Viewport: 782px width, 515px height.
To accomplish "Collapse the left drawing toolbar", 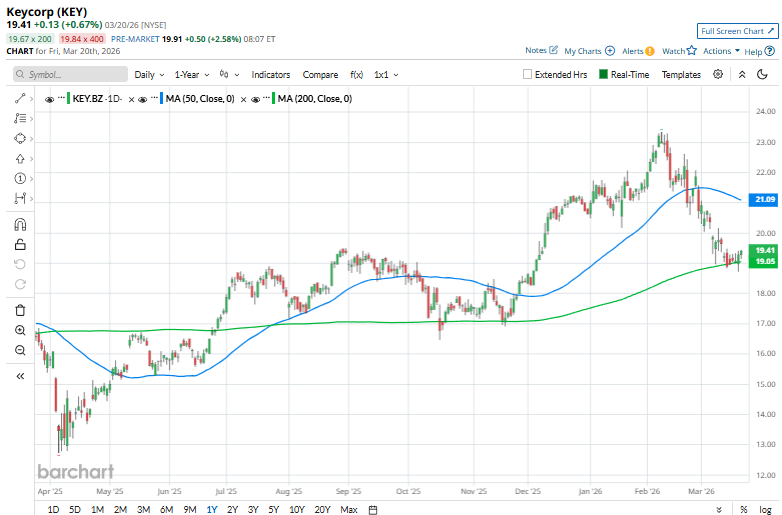I will pos(19,376).
